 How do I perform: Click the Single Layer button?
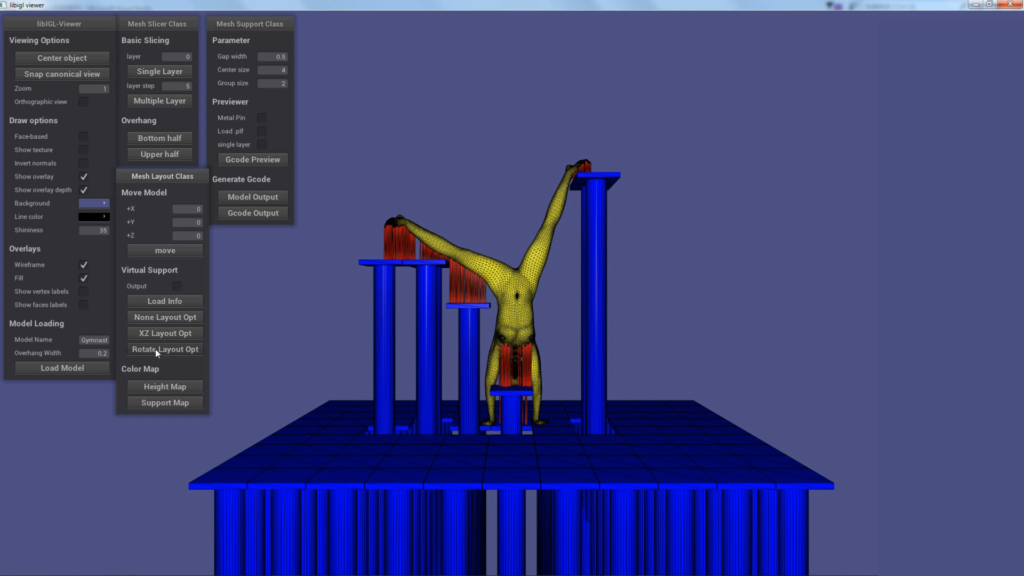159,71
